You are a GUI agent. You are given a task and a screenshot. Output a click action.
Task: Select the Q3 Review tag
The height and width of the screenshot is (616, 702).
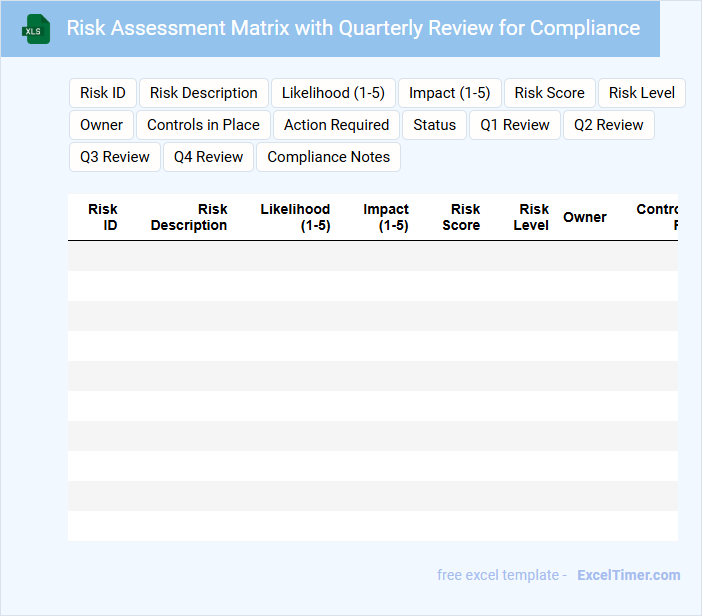(x=115, y=157)
